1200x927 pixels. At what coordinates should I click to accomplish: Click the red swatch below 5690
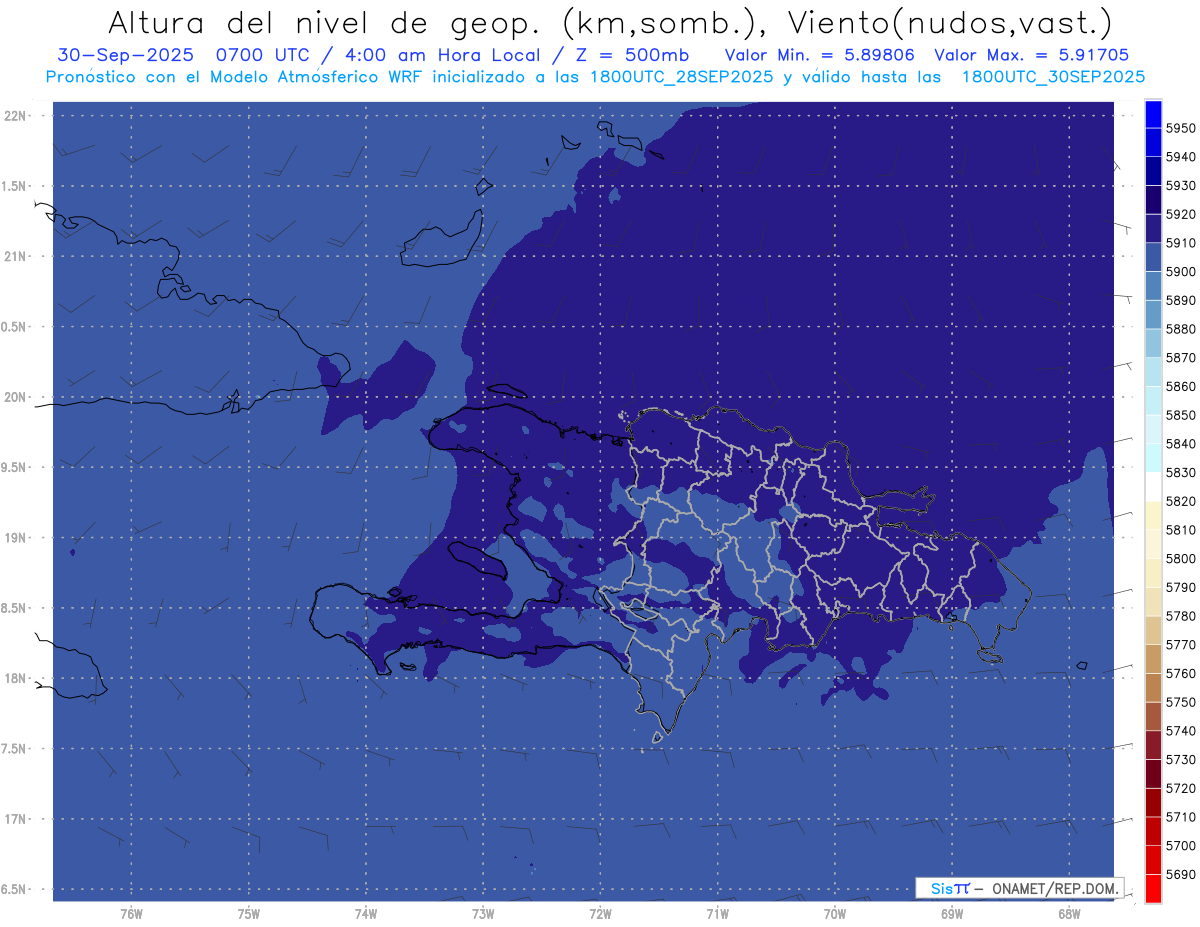click(1153, 888)
